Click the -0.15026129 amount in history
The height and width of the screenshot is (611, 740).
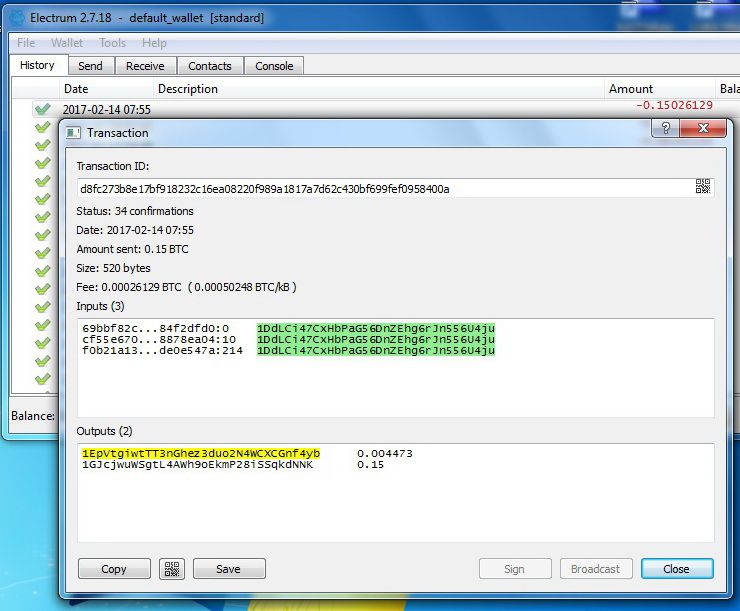pyautogui.click(x=674, y=105)
